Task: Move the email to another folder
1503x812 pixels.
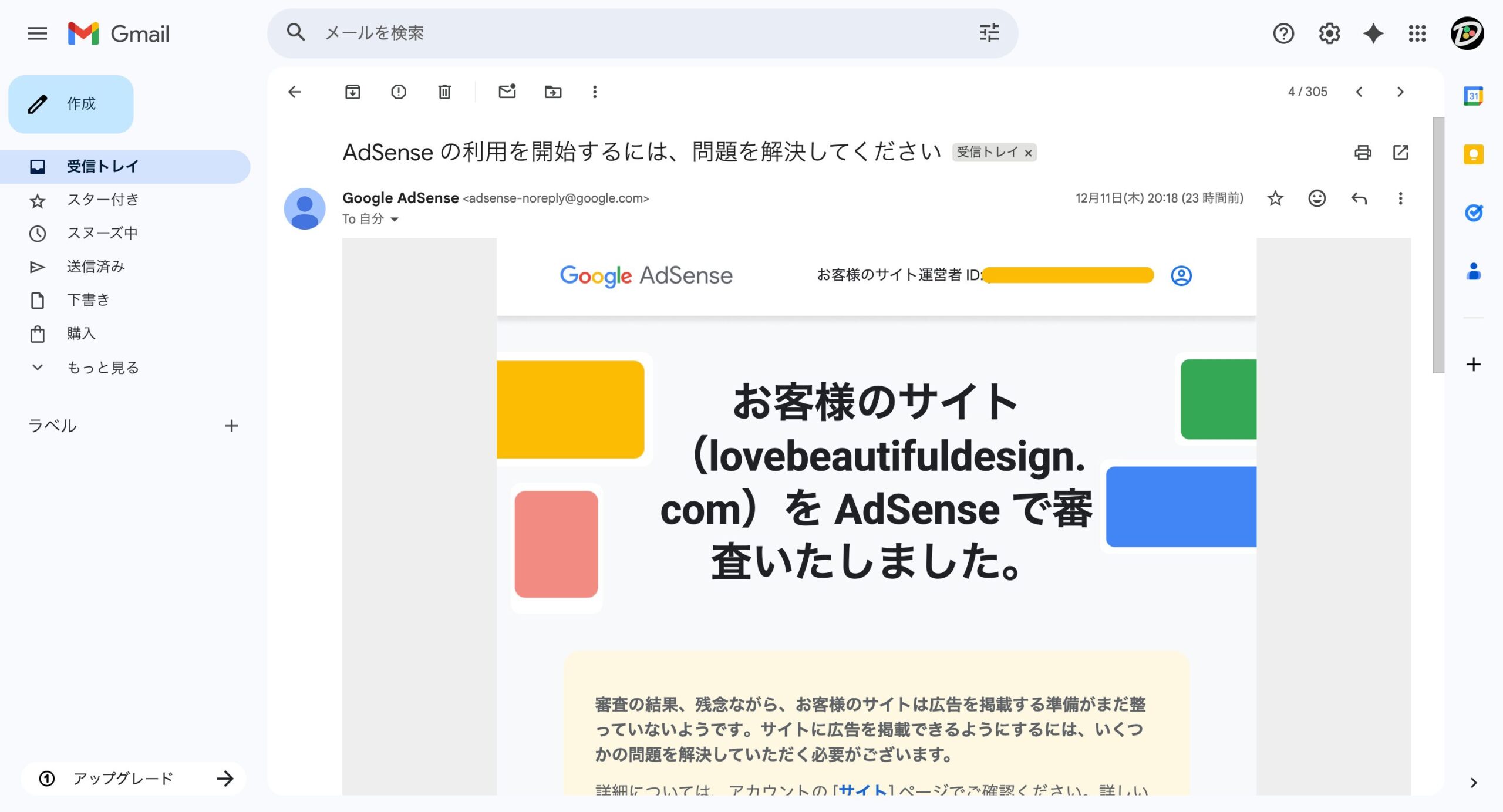Action: 552,92
